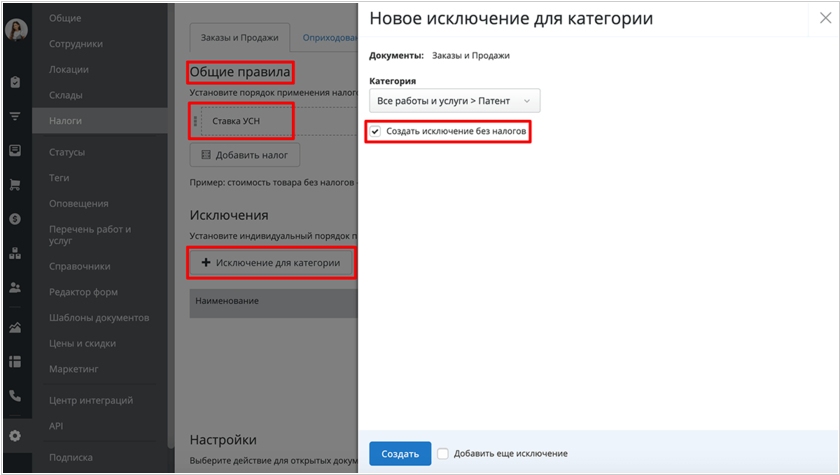Open the orders clipboard icon
This screenshot has height=475, width=840.
(15, 82)
